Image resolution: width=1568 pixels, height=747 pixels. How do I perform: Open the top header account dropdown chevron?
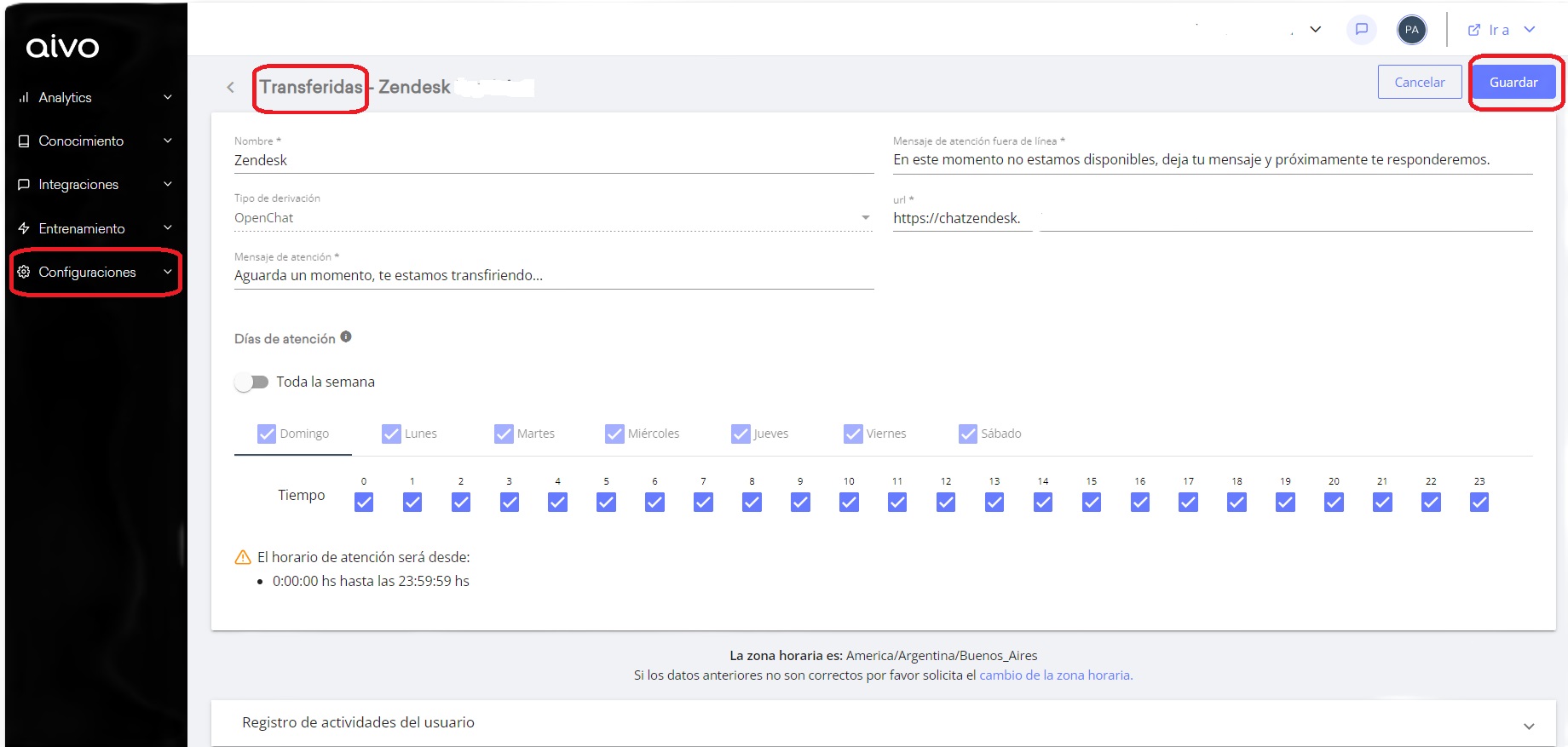click(1316, 30)
